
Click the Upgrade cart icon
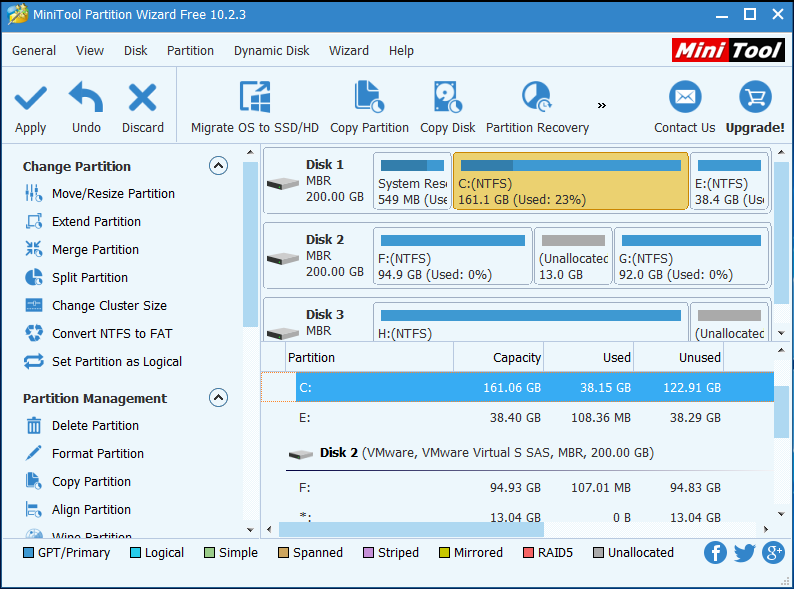pos(755,97)
